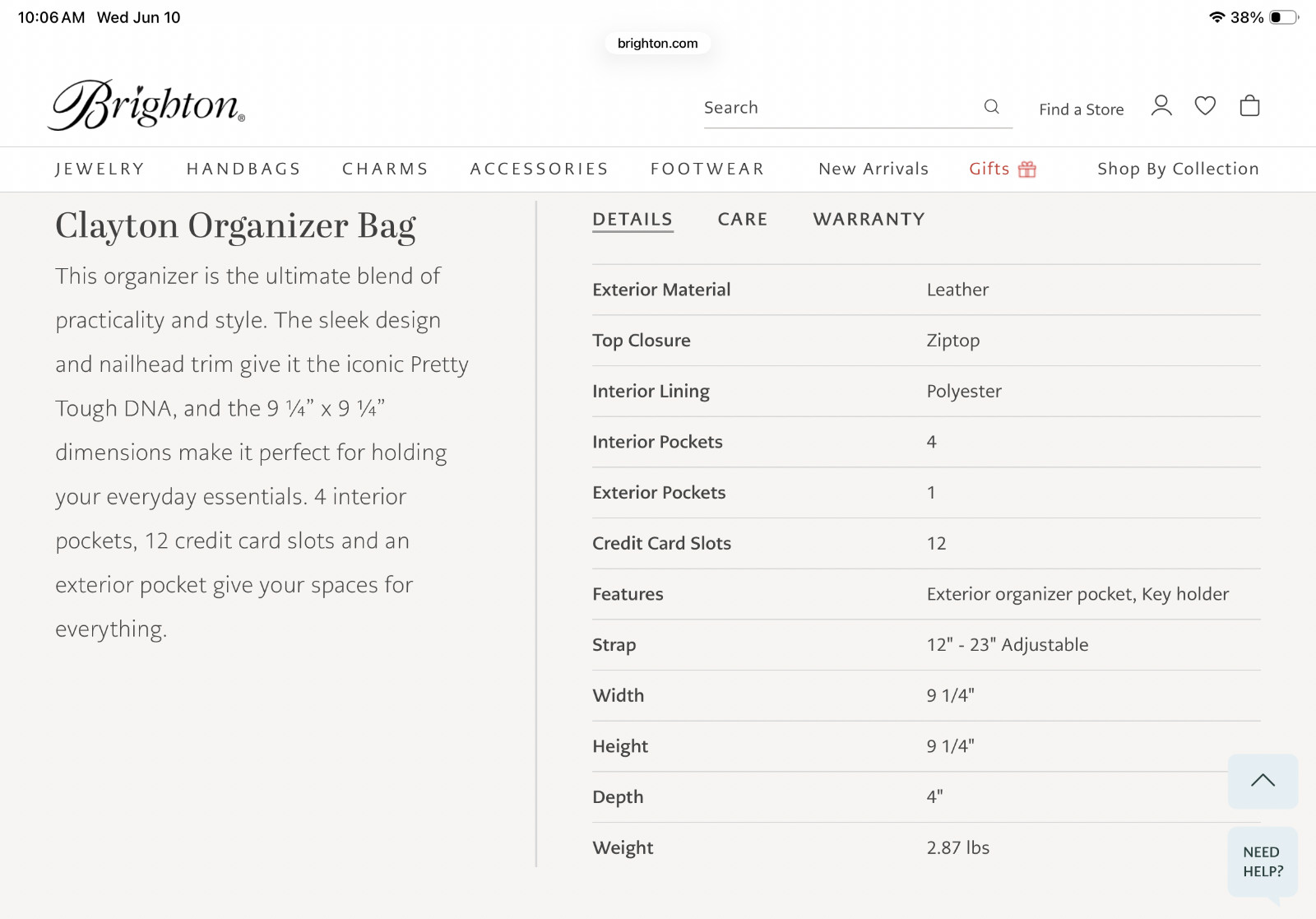Switch to the Care tab

click(743, 219)
